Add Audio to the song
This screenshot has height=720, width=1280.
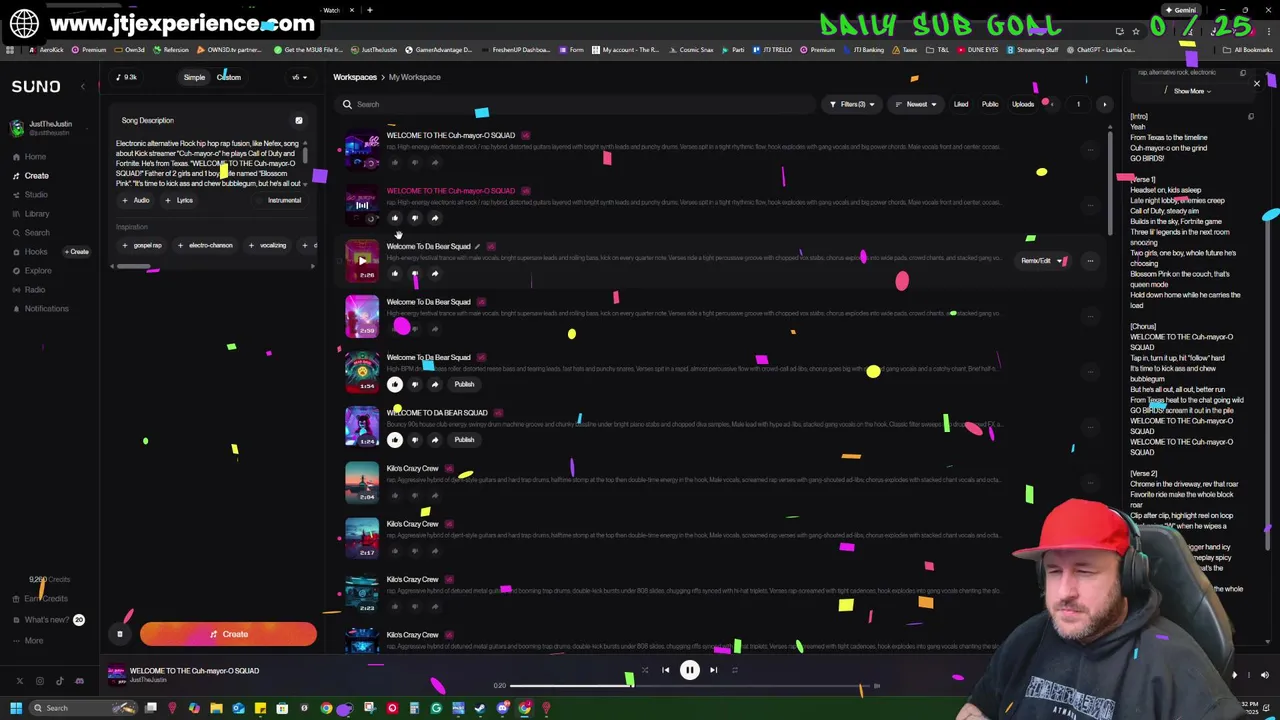[136, 200]
